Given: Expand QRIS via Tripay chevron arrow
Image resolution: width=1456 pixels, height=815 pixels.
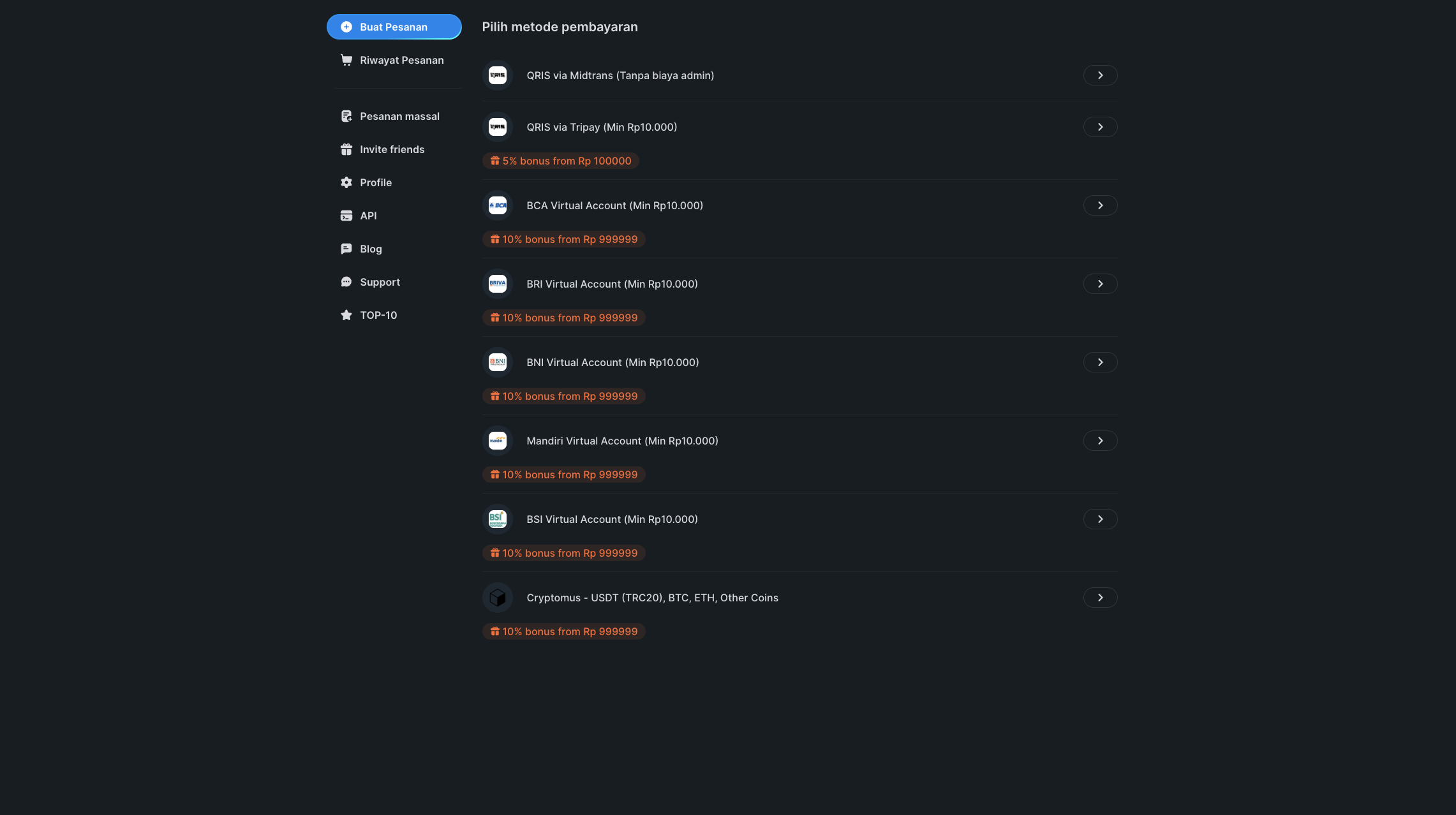Looking at the screenshot, I should coord(1100,127).
